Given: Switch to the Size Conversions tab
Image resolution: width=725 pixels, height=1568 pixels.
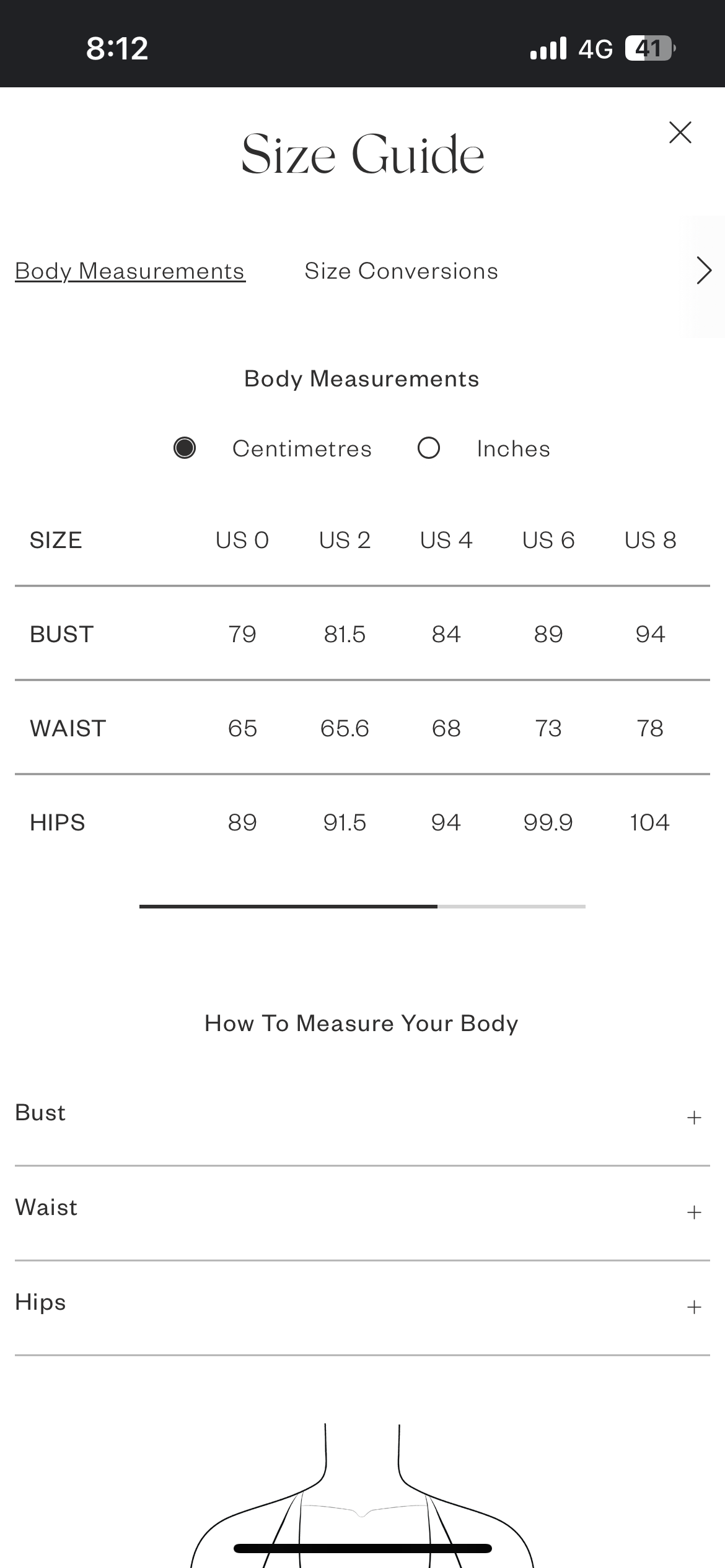Looking at the screenshot, I should tap(401, 271).
